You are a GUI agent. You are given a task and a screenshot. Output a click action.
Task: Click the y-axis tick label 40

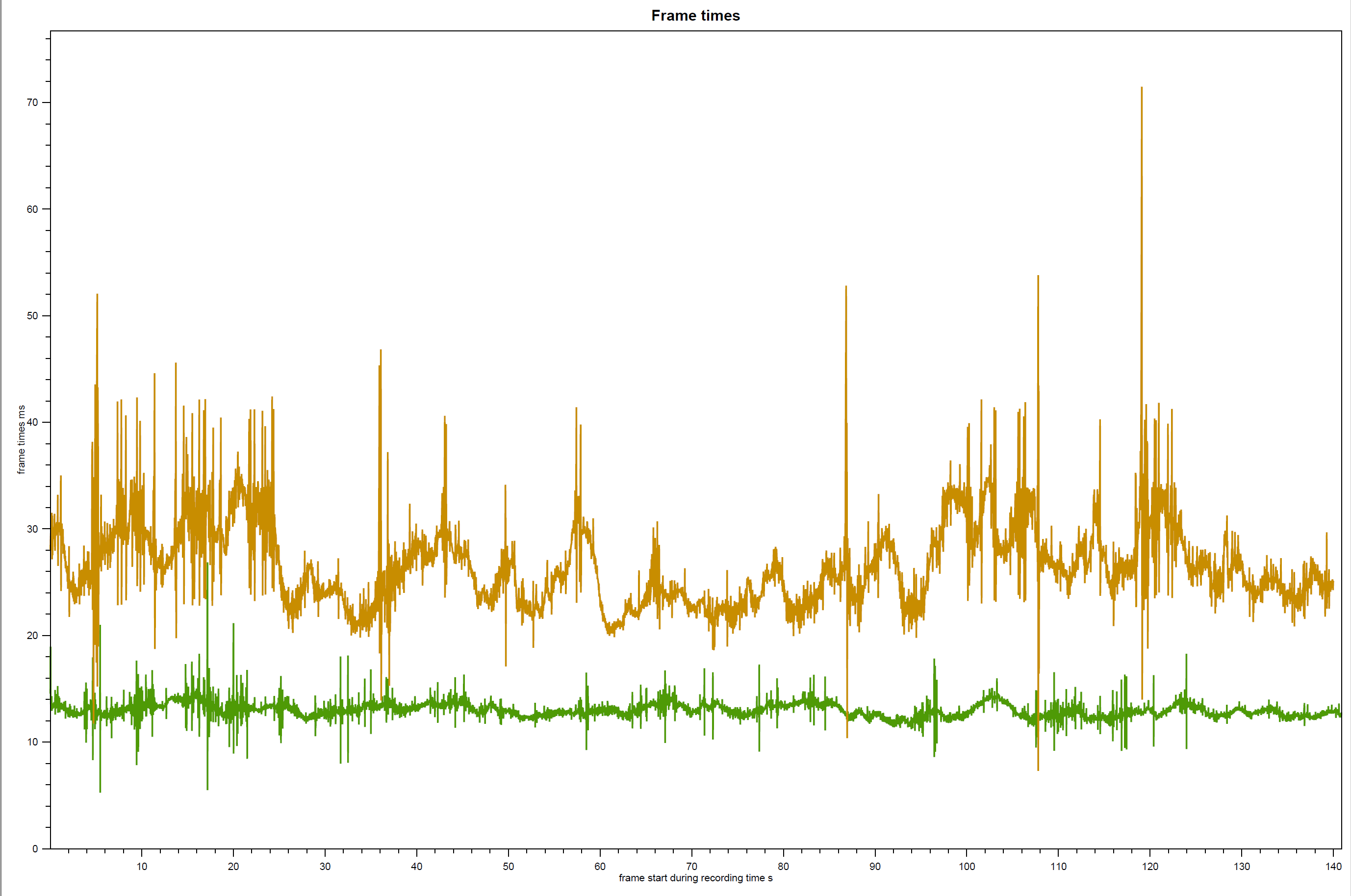(32, 422)
